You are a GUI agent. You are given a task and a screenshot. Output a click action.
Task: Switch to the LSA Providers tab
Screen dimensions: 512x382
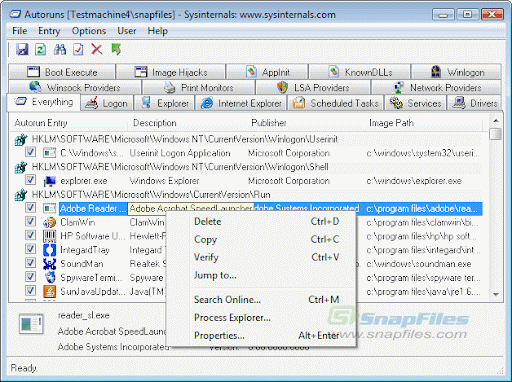pyautogui.click(x=313, y=87)
